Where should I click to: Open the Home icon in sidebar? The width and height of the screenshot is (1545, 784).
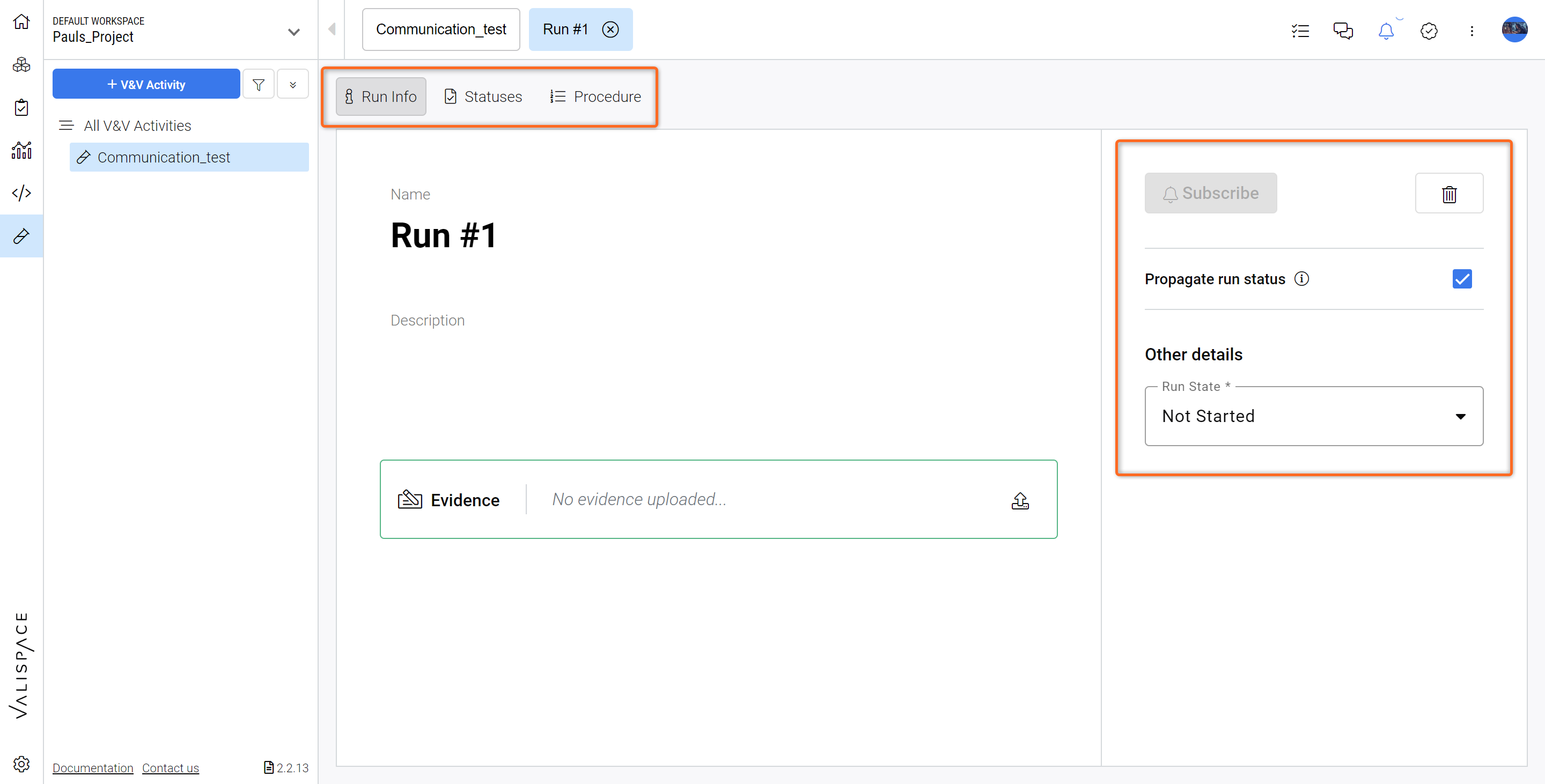21,22
